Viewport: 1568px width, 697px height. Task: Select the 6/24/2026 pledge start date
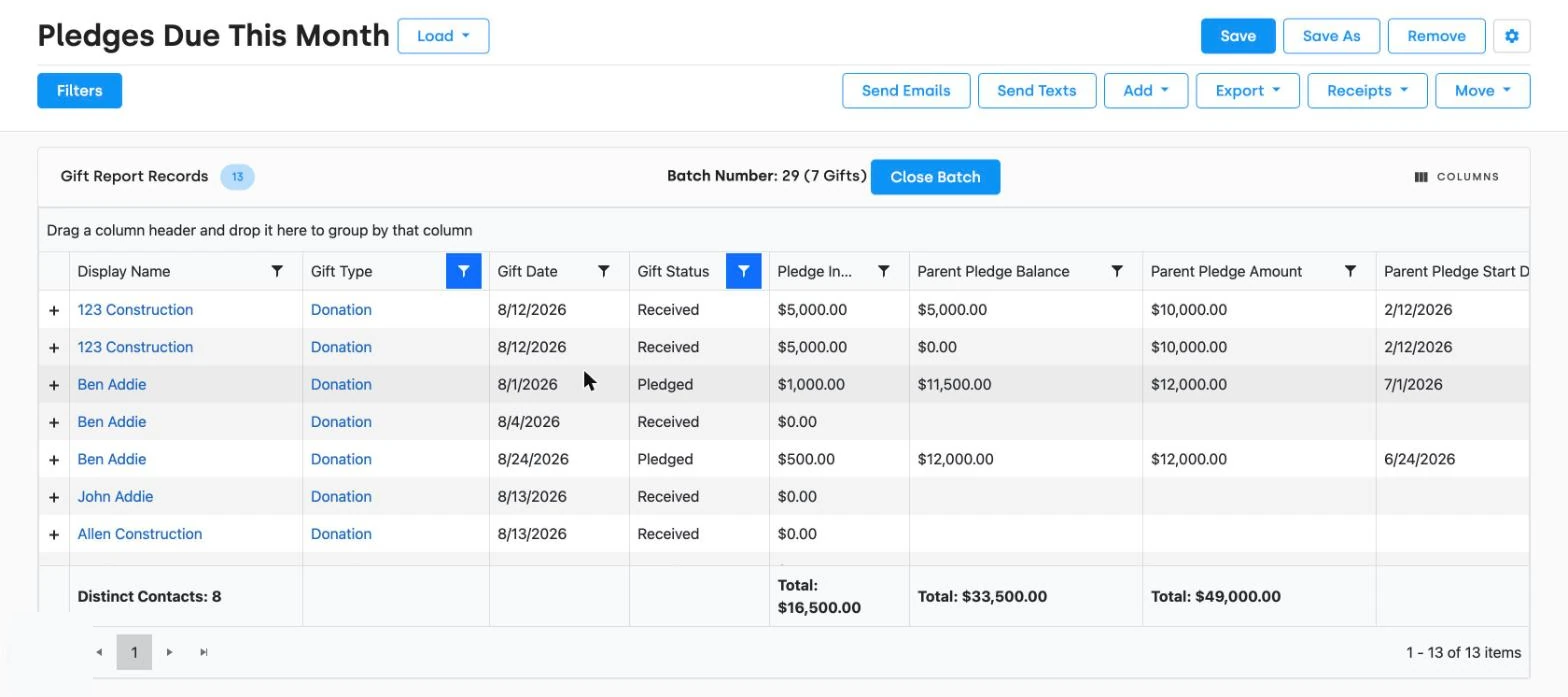tap(1418, 459)
